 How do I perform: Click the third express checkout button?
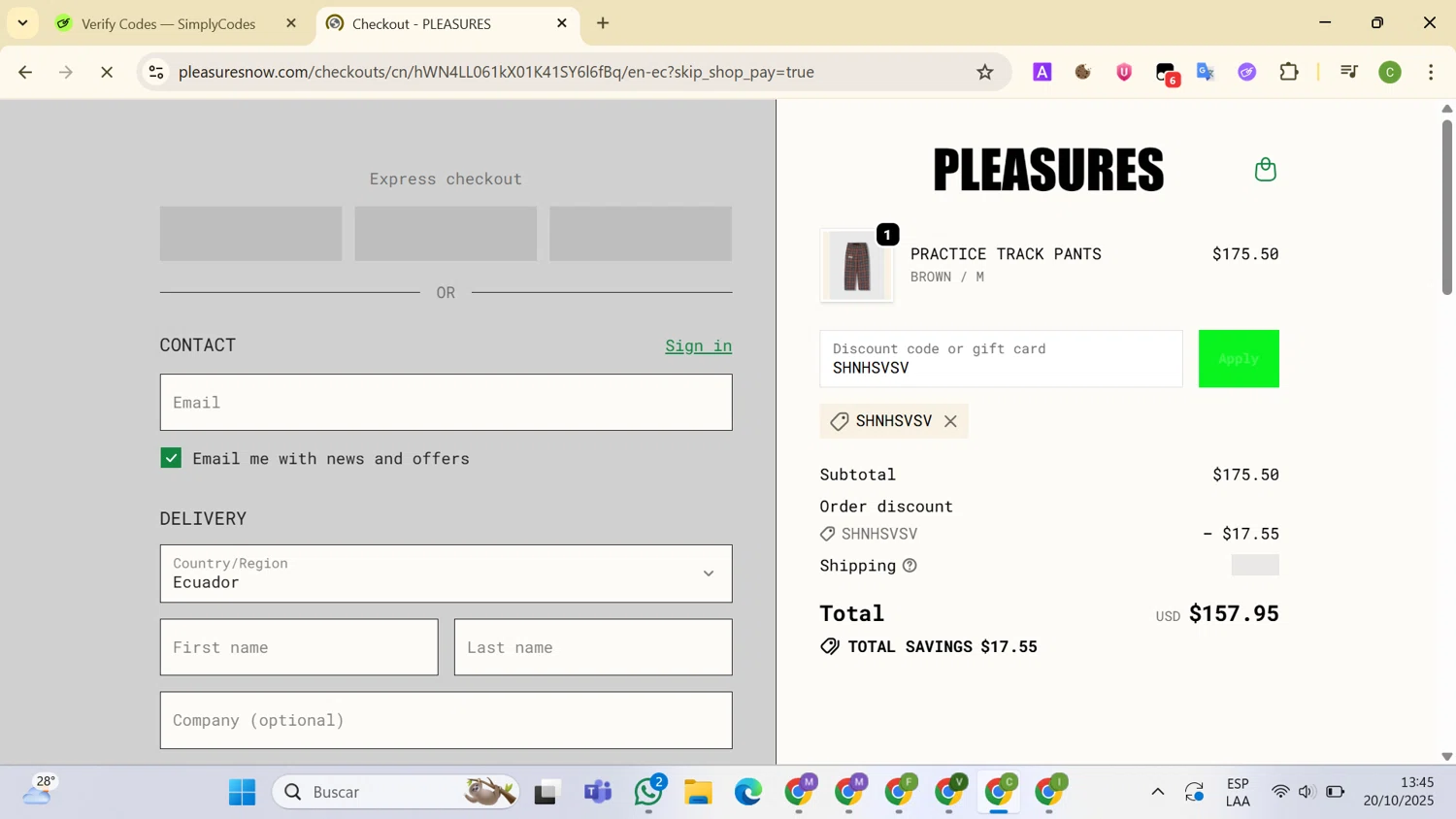pyautogui.click(x=641, y=234)
